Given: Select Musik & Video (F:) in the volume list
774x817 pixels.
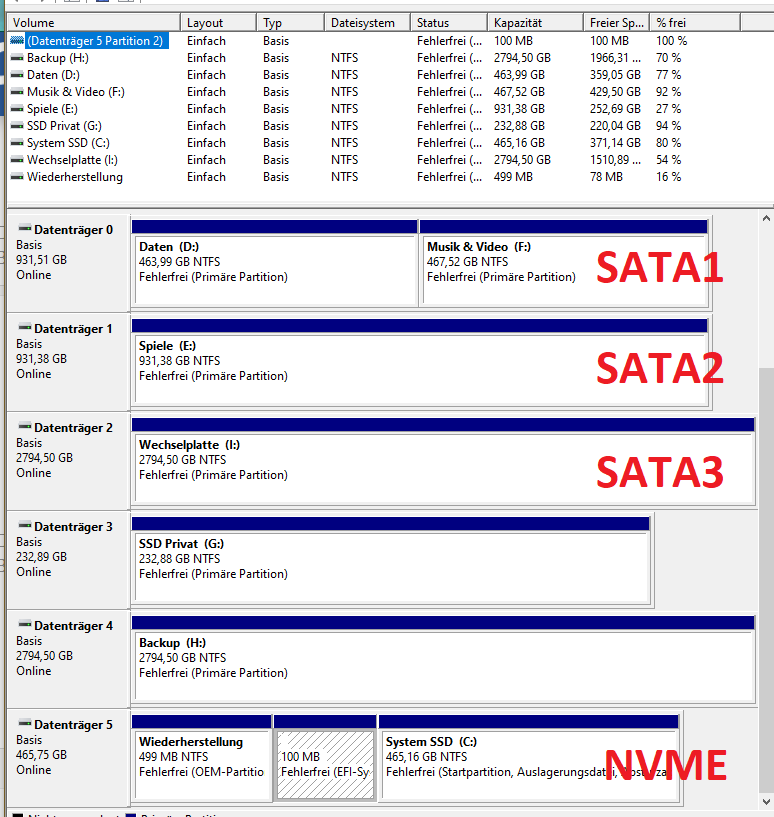Looking at the screenshot, I should pyautogui.click(x=76, y=92).
